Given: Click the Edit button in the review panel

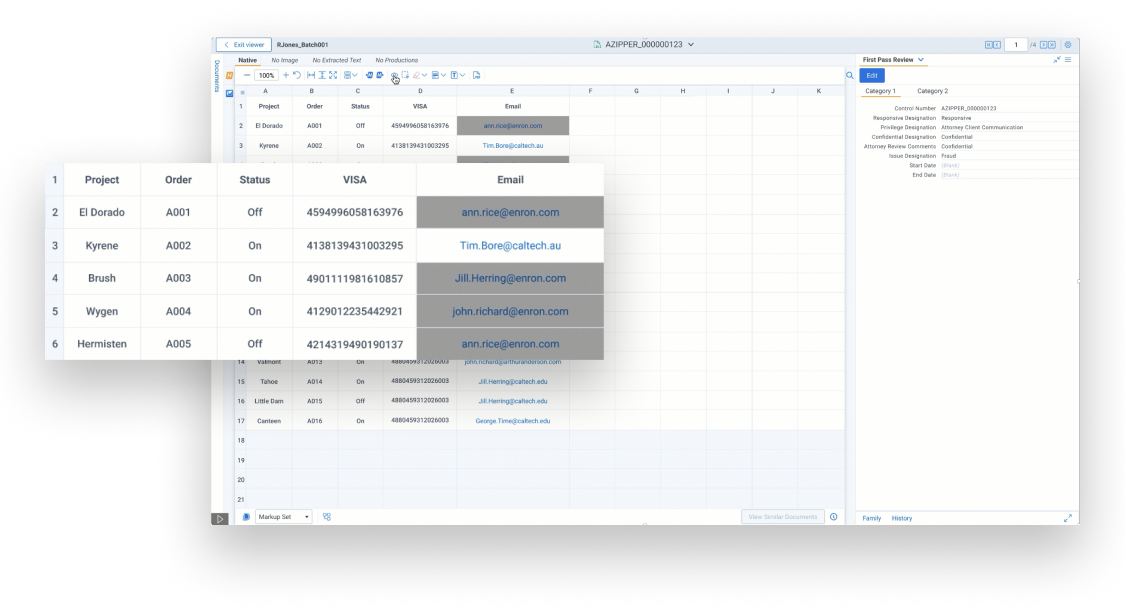Looking at the screenshot, I should [x=870, y=75].
